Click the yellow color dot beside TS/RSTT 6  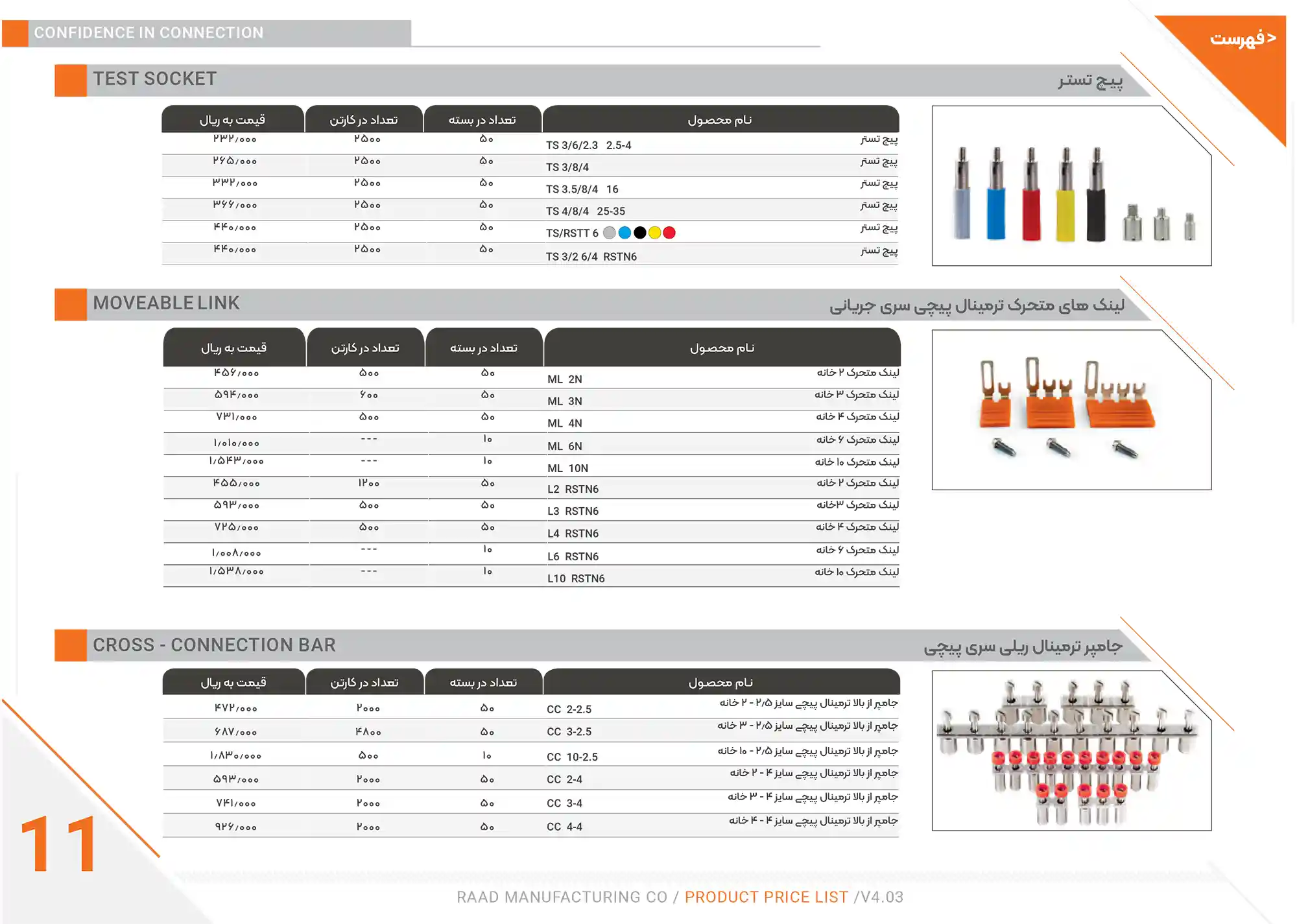click(655, 233)
